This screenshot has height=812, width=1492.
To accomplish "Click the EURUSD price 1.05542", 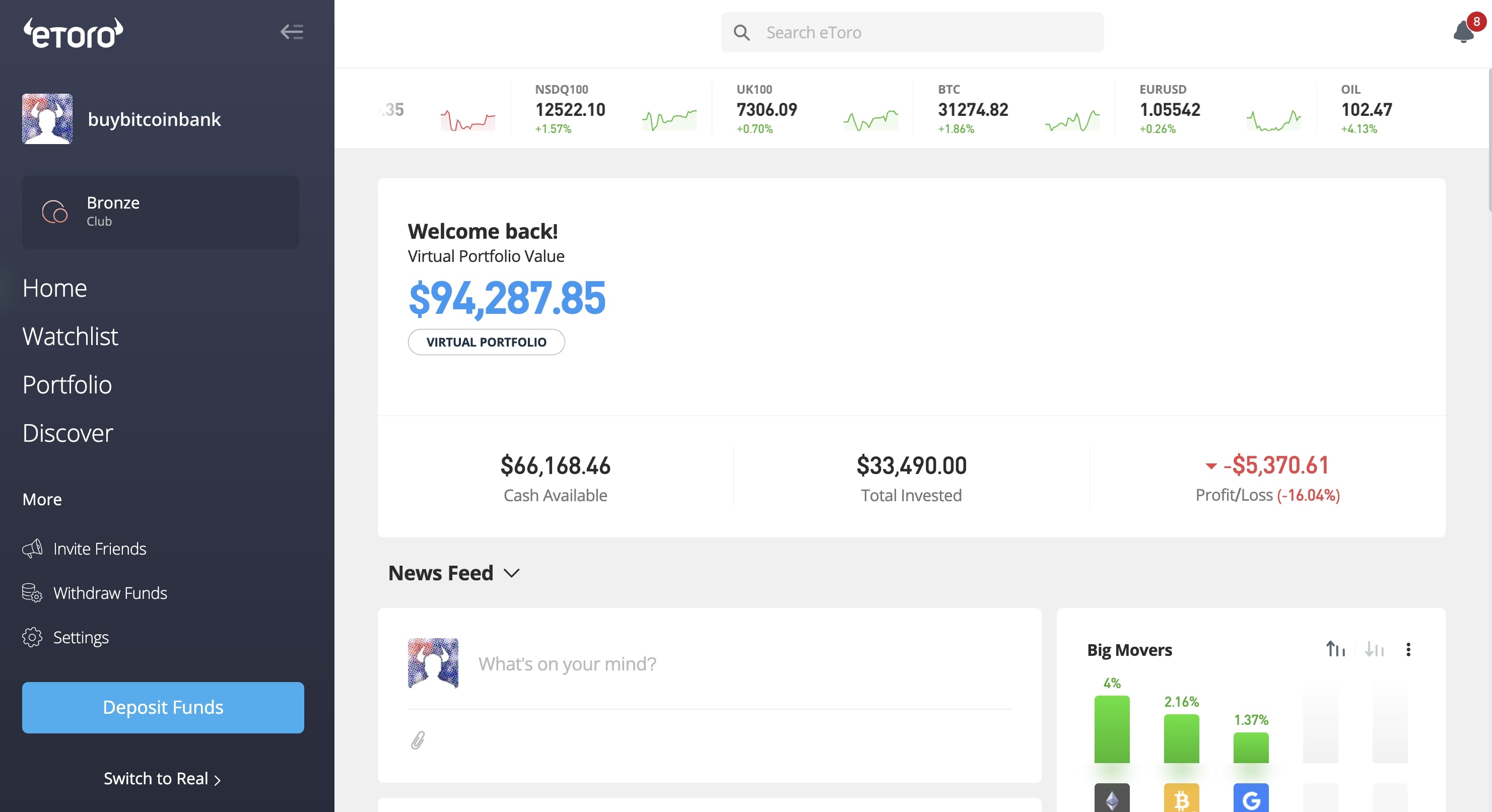I will [x=1170, y=109].
